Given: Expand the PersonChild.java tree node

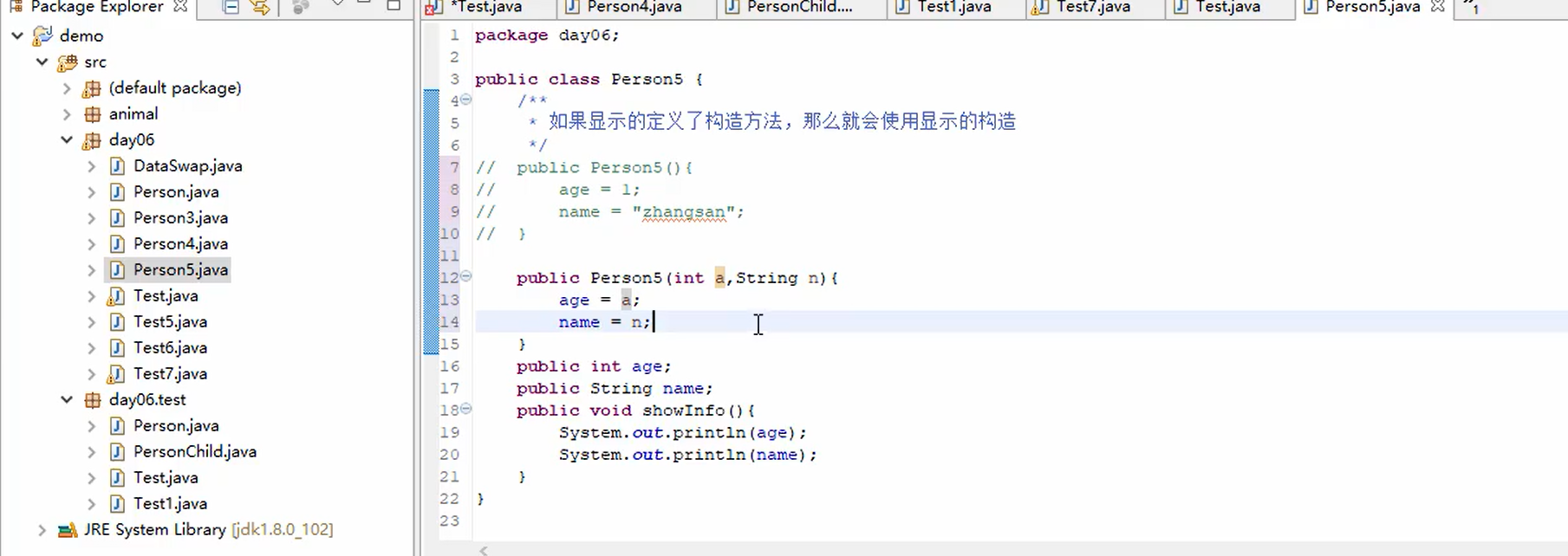Looking at the screenshot, I should 91,451.
